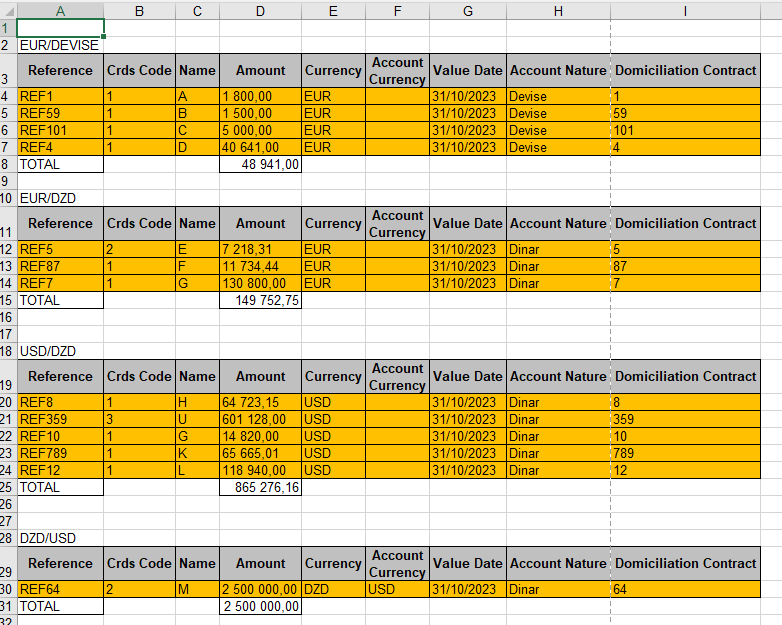Viewport: 782px width, 625px height.
Task: Select cell REF12
Action: coord(60,470)
